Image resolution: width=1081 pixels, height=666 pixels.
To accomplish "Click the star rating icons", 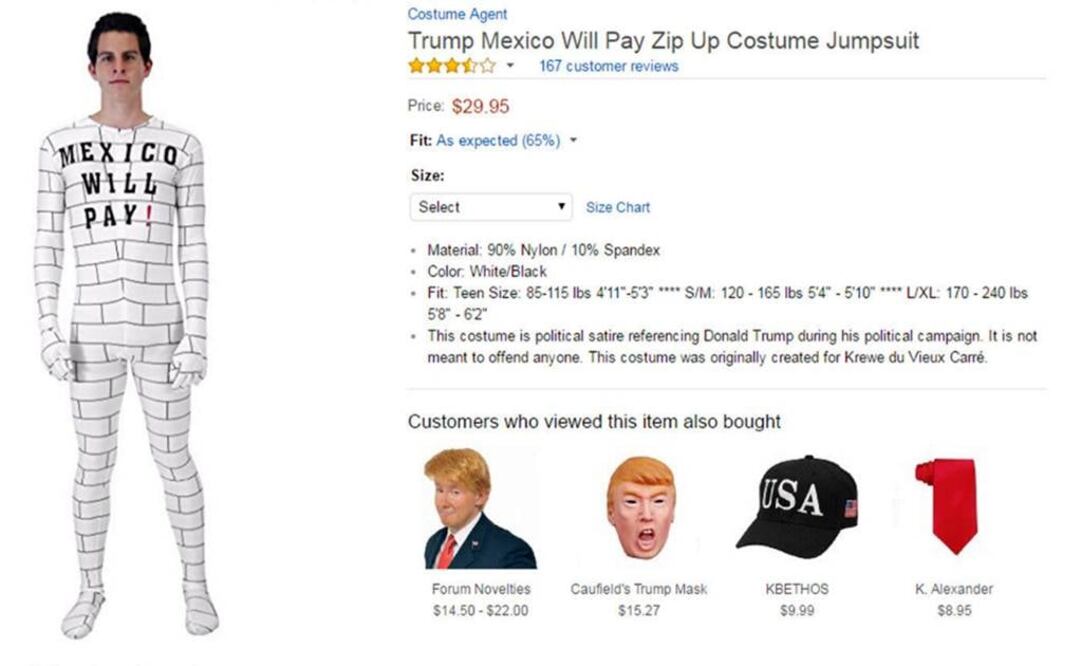I will coord(451,66).
